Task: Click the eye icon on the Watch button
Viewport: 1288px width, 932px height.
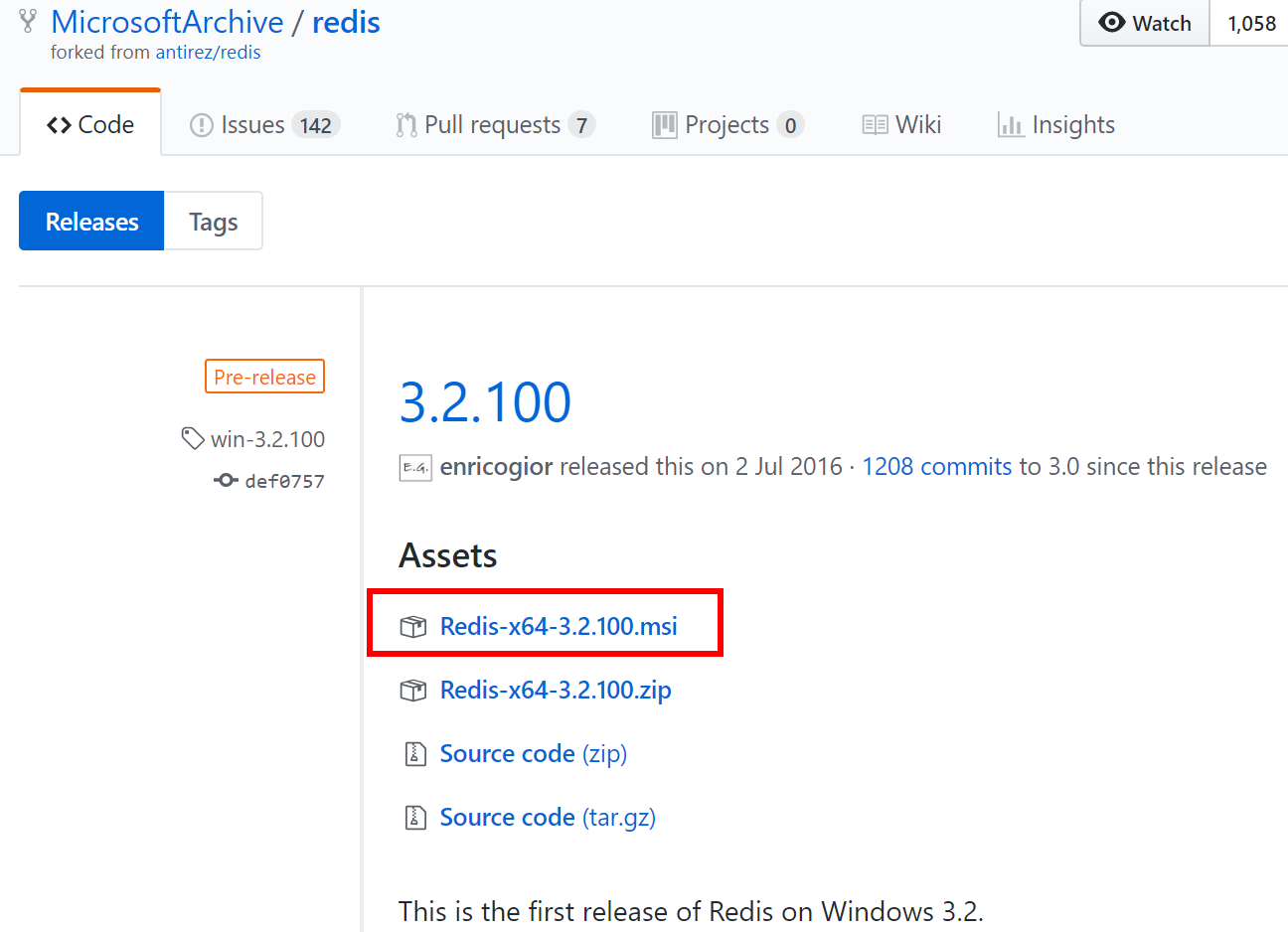Action: tap(1112, 22)
